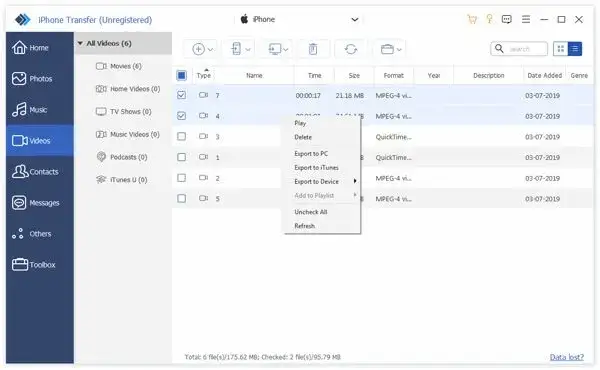Select Uncheck All in context menu
Screen dimensions: 600x370
pyautogui.click(x=310, y=212)
